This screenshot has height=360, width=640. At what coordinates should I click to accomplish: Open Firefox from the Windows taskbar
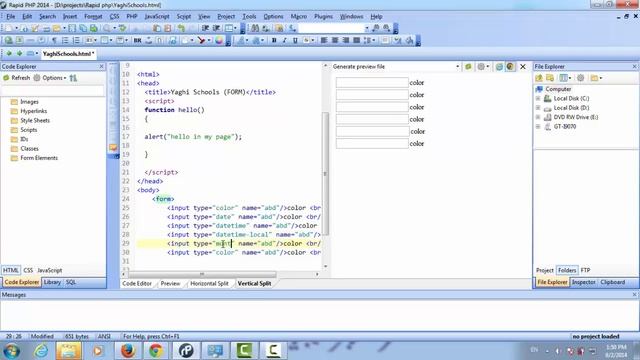pos(127,351)
